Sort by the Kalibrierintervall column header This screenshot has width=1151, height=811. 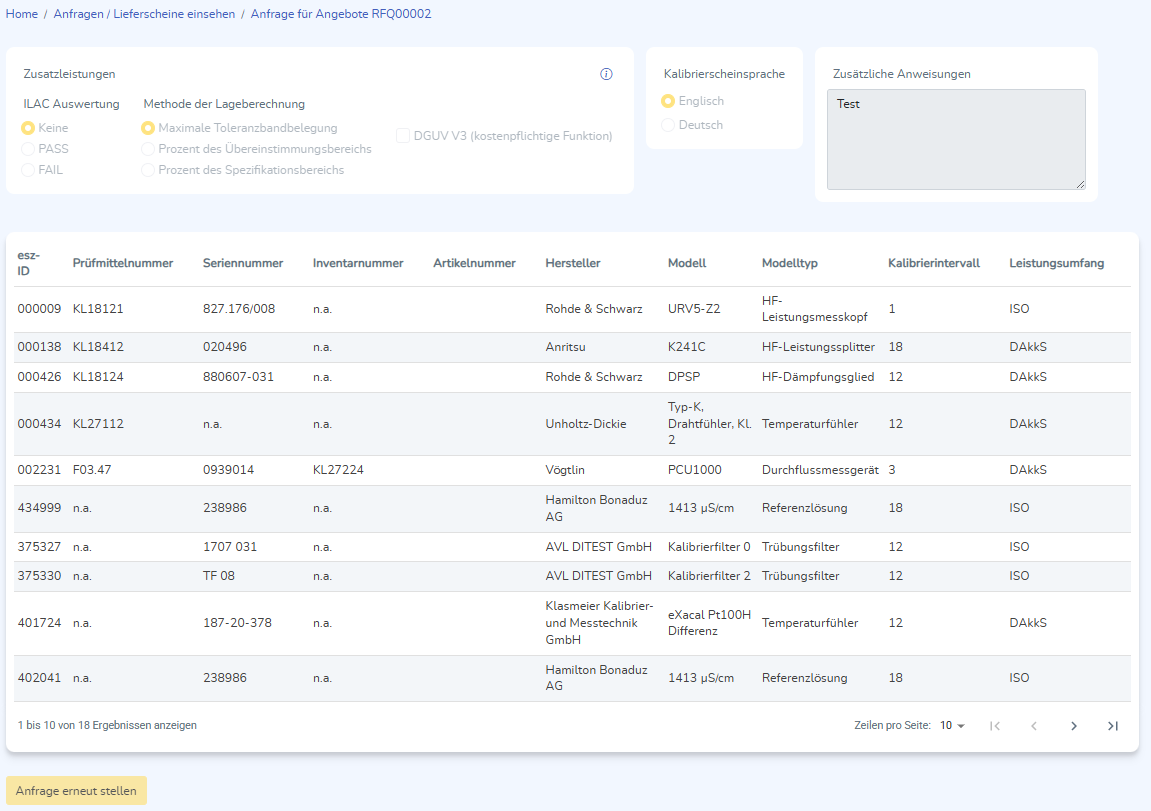coord(933,263)
